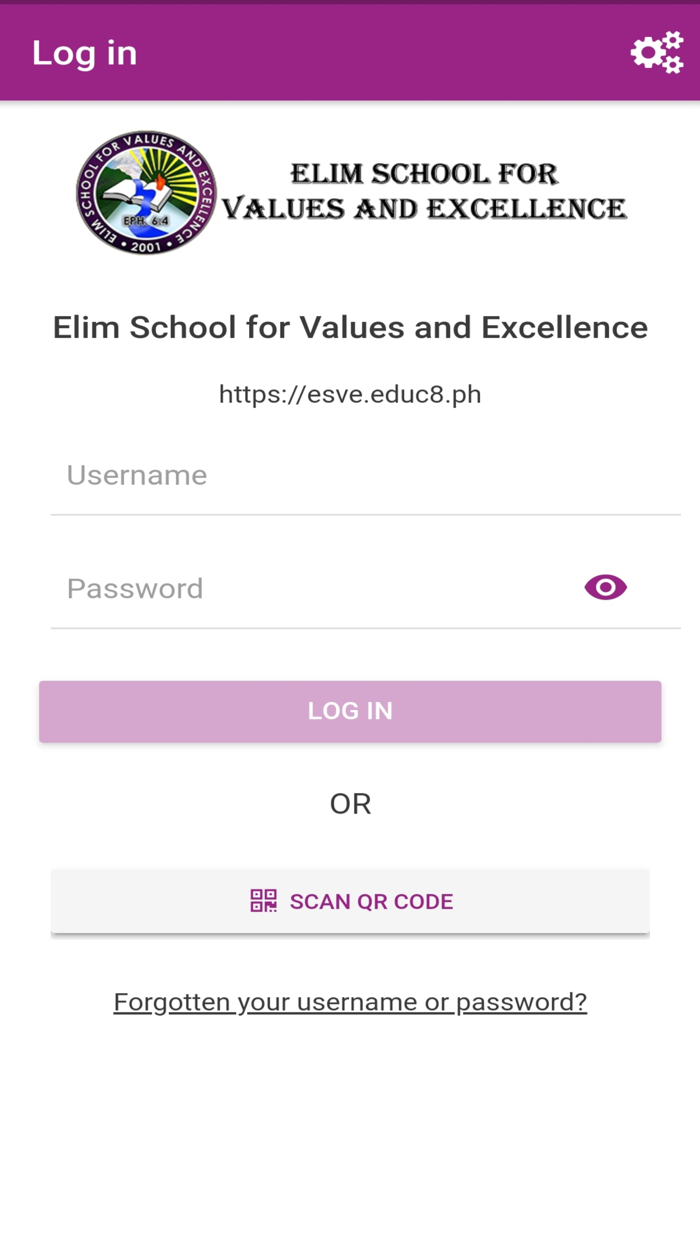Viewport: 700px width, 1244px height.
Task: Click the https://esve.educ8.ph address
Action: [350, 393]
